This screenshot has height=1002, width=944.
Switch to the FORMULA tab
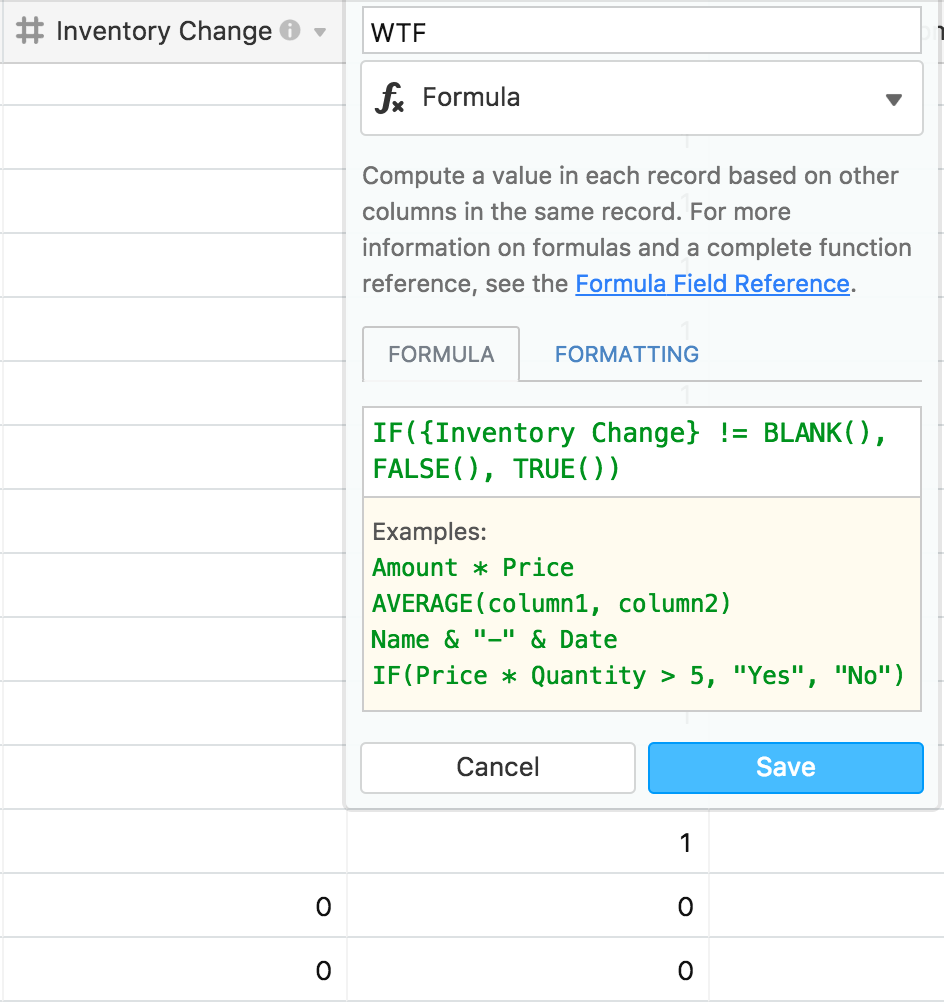tap(441, 354)
